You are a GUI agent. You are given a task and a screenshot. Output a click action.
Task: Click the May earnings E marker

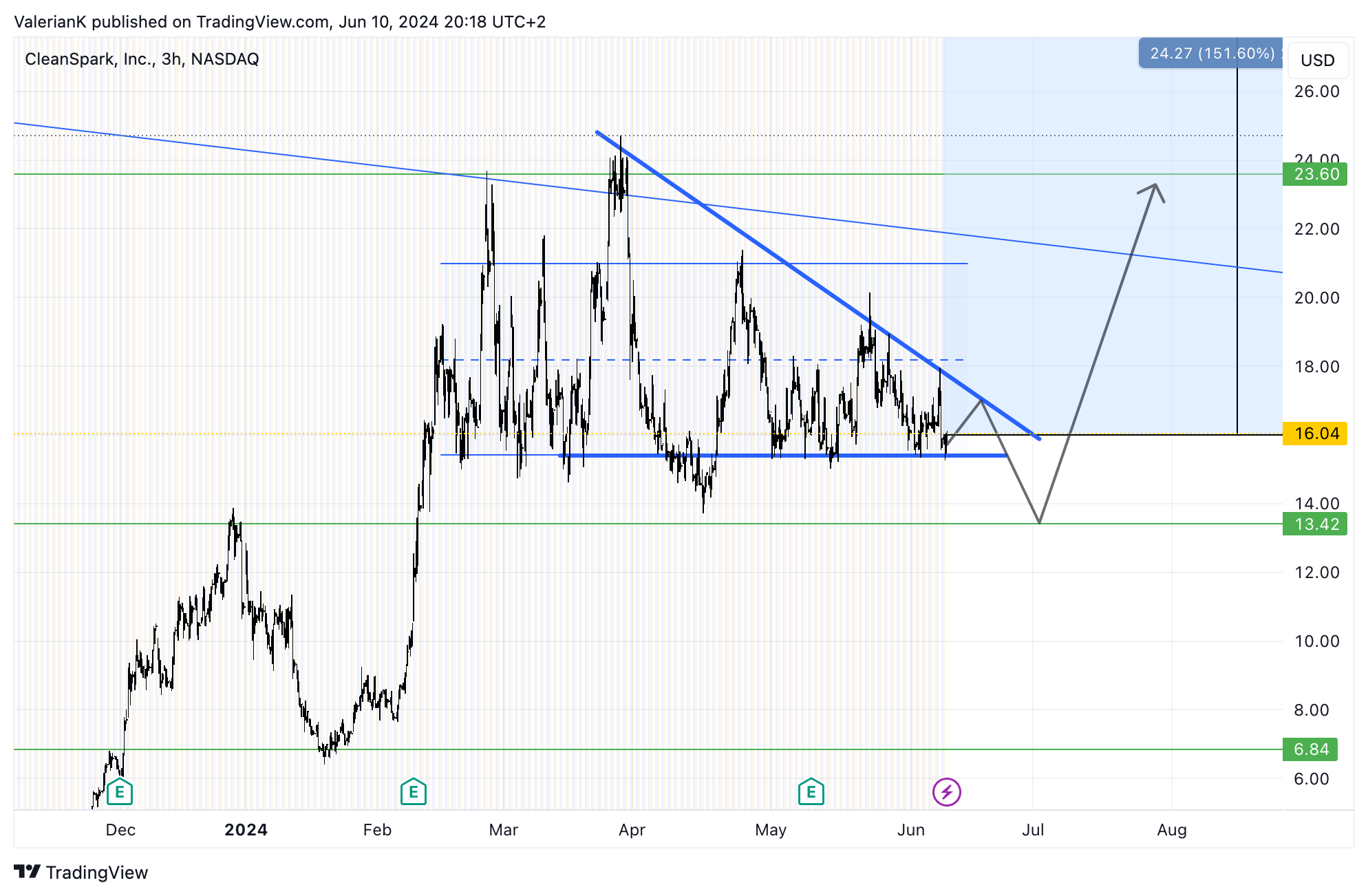(811, 792)
